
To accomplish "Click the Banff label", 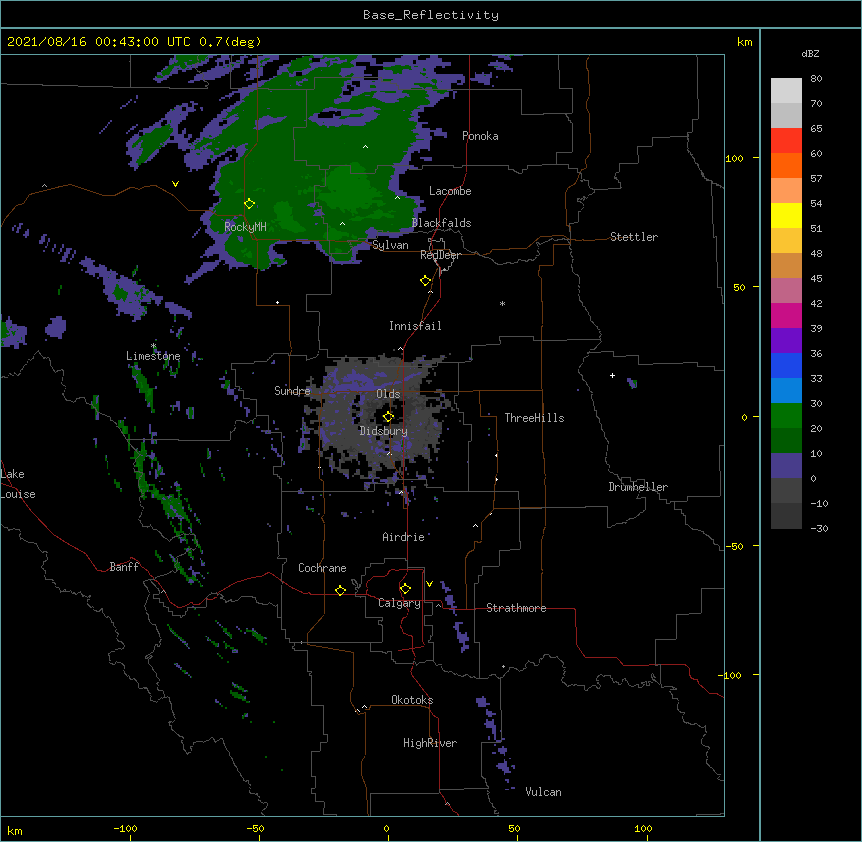I will [x=124, y=567].
